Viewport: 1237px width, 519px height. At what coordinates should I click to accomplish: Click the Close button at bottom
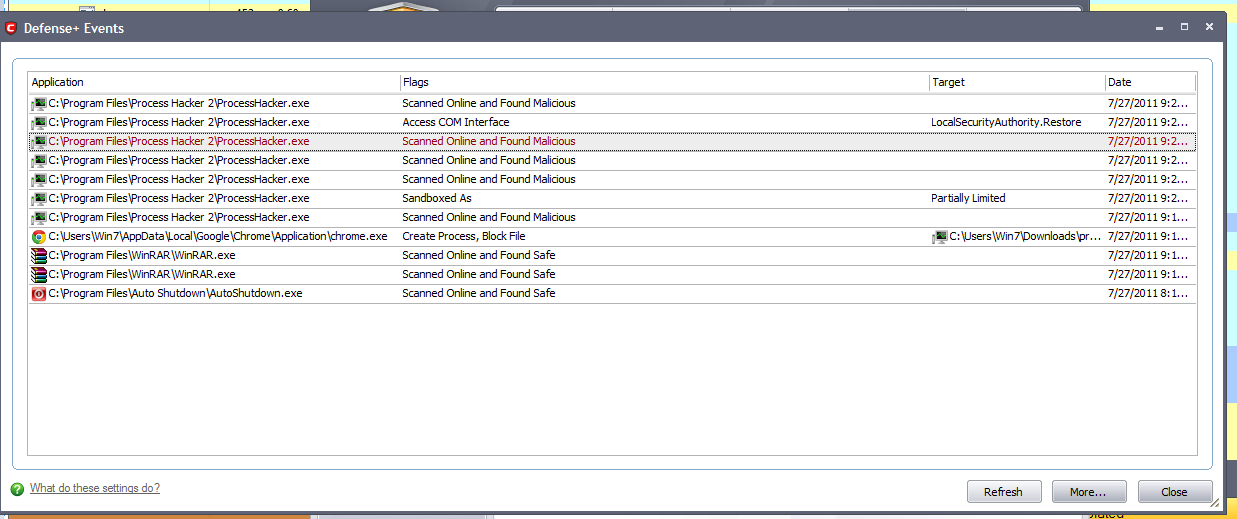coord(1175,492)
